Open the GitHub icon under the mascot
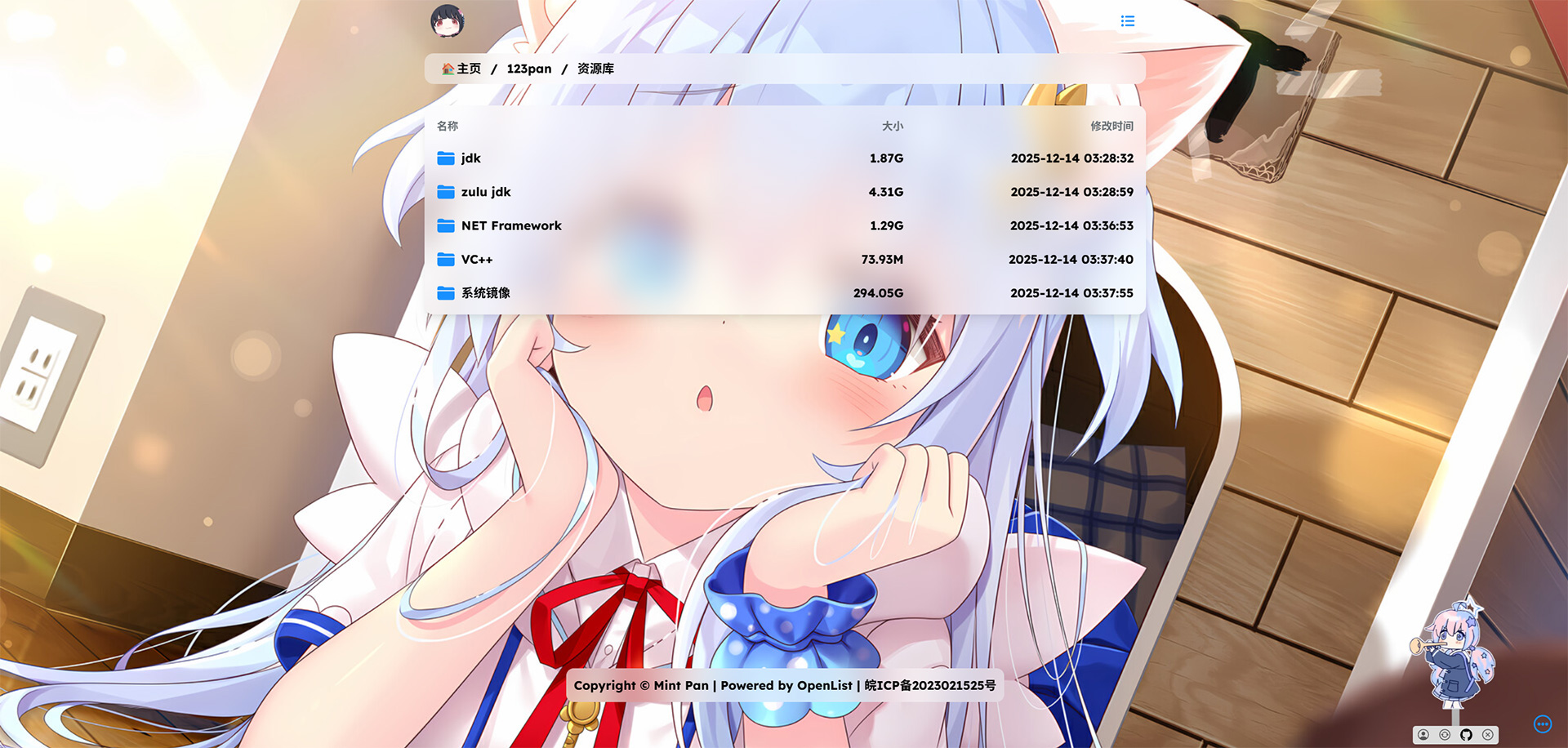The image size is (1568, 748). click(x=1466, y=735)
